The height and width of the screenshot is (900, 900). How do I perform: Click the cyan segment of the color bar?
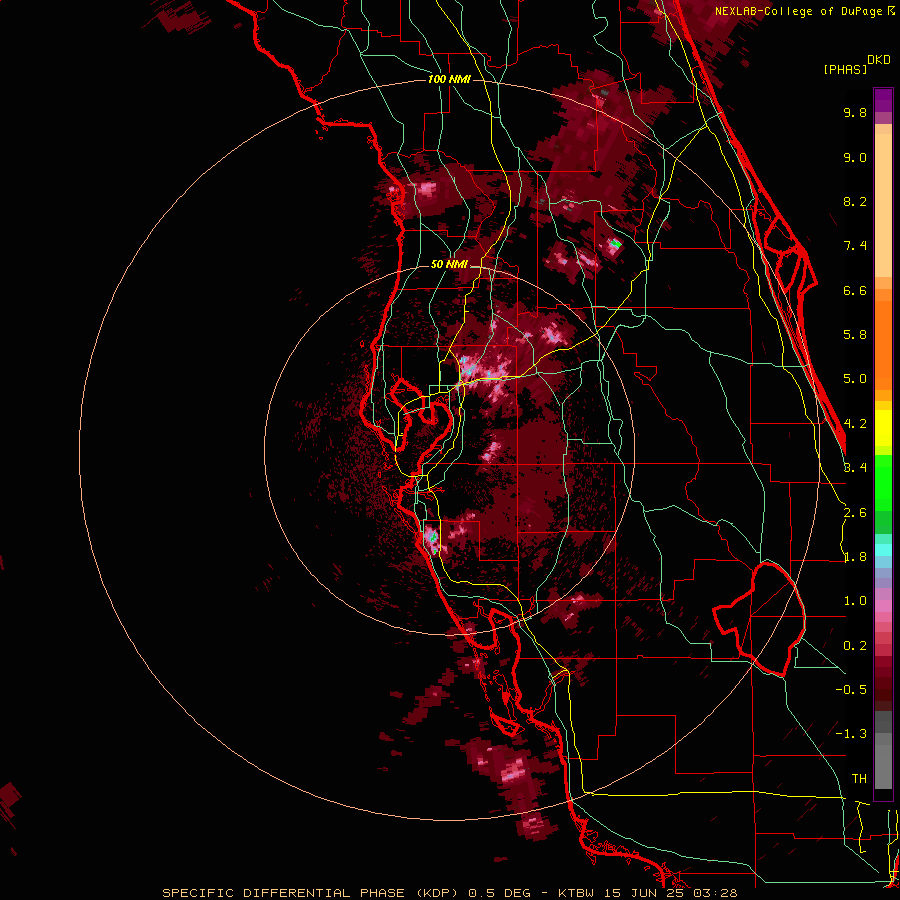(x=883, y=550)
